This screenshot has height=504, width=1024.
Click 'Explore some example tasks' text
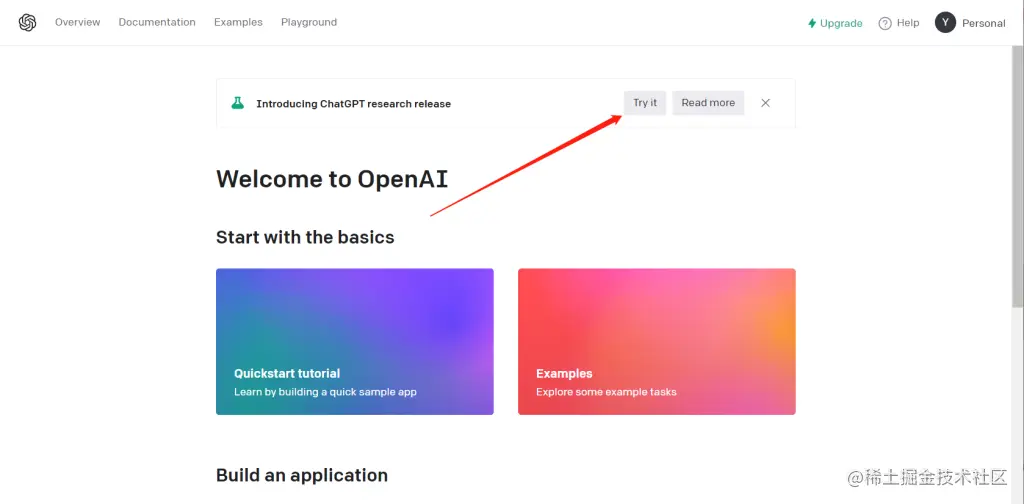(606, 392)
